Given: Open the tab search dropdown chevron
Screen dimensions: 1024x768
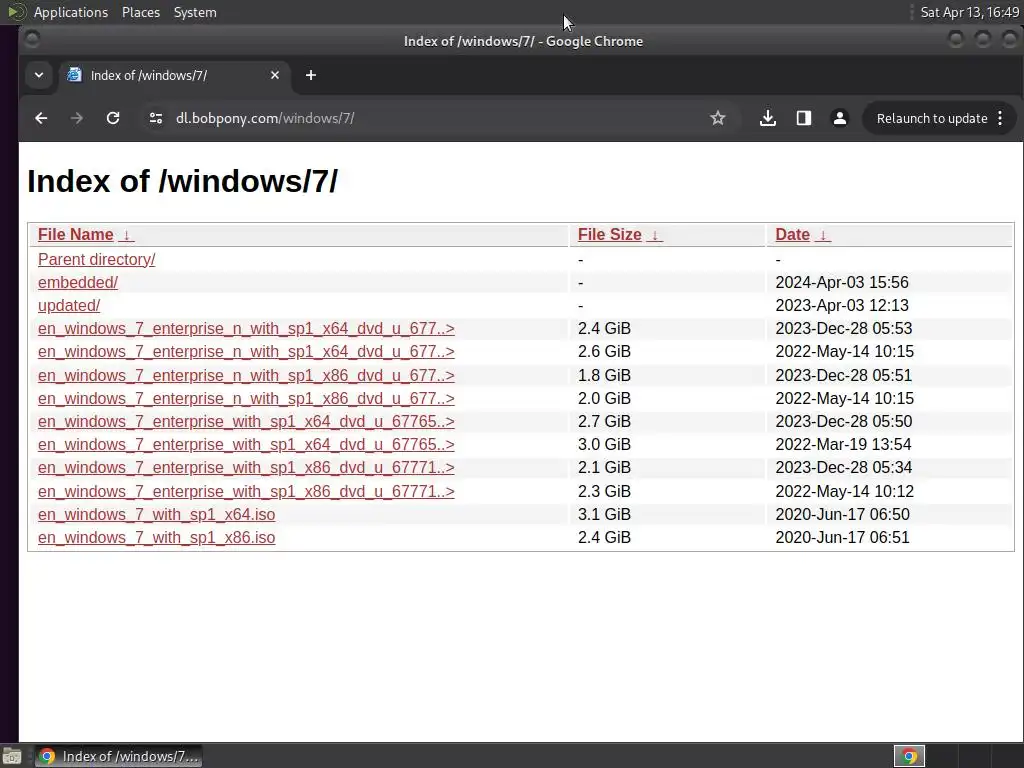Looking at the screenshot, I should 39,75.
